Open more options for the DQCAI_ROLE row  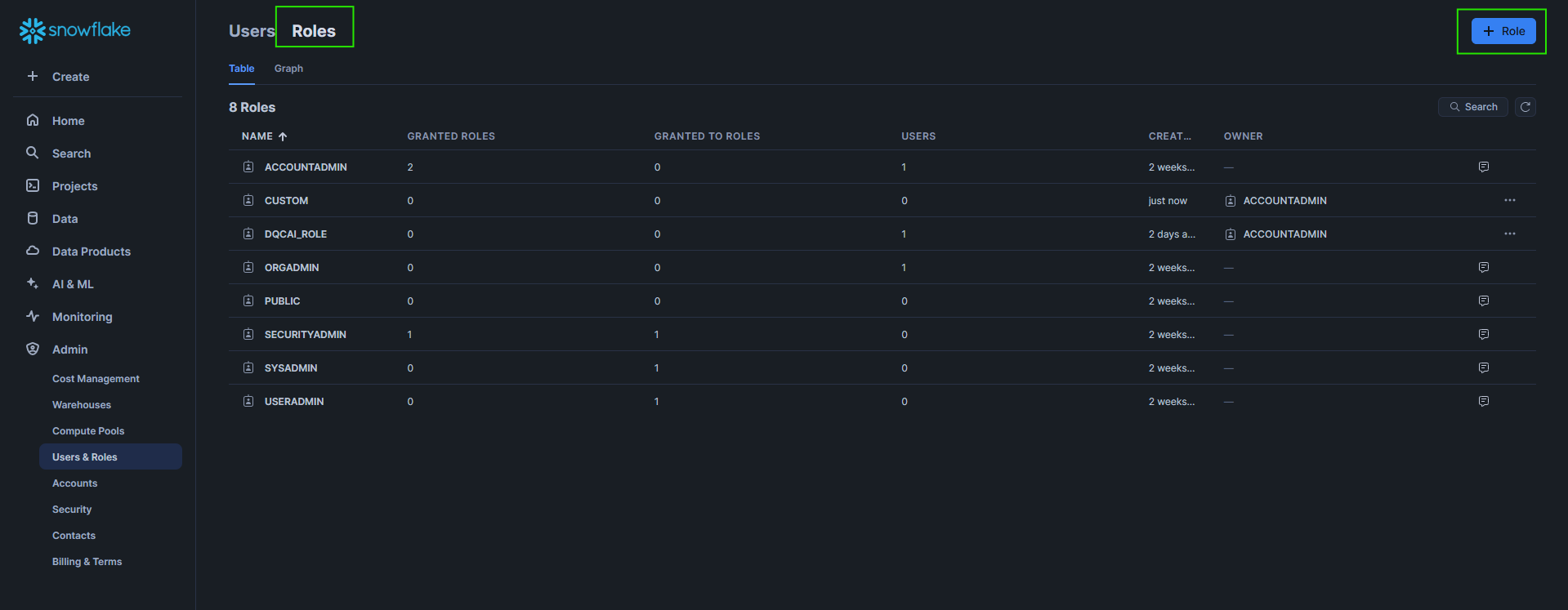pos(1509,234)
